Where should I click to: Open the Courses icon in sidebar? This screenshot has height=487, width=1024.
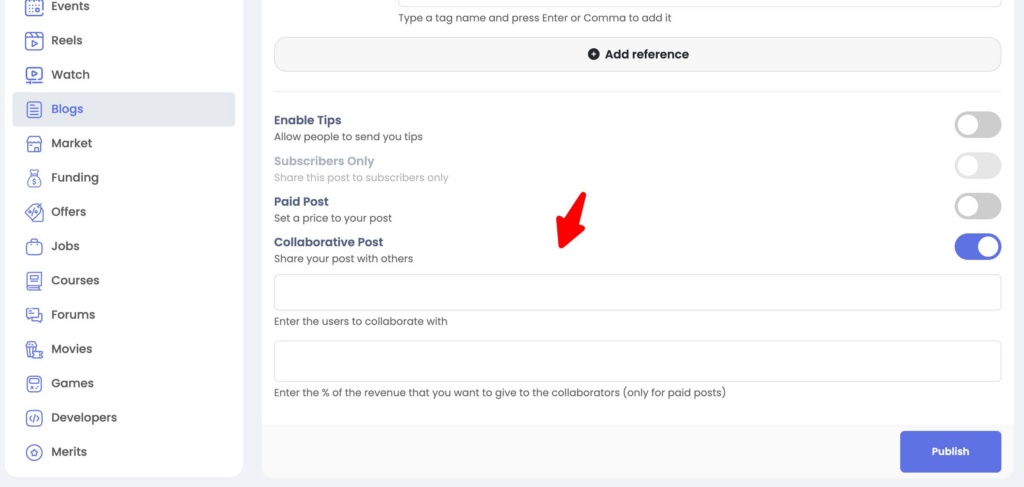34,281
